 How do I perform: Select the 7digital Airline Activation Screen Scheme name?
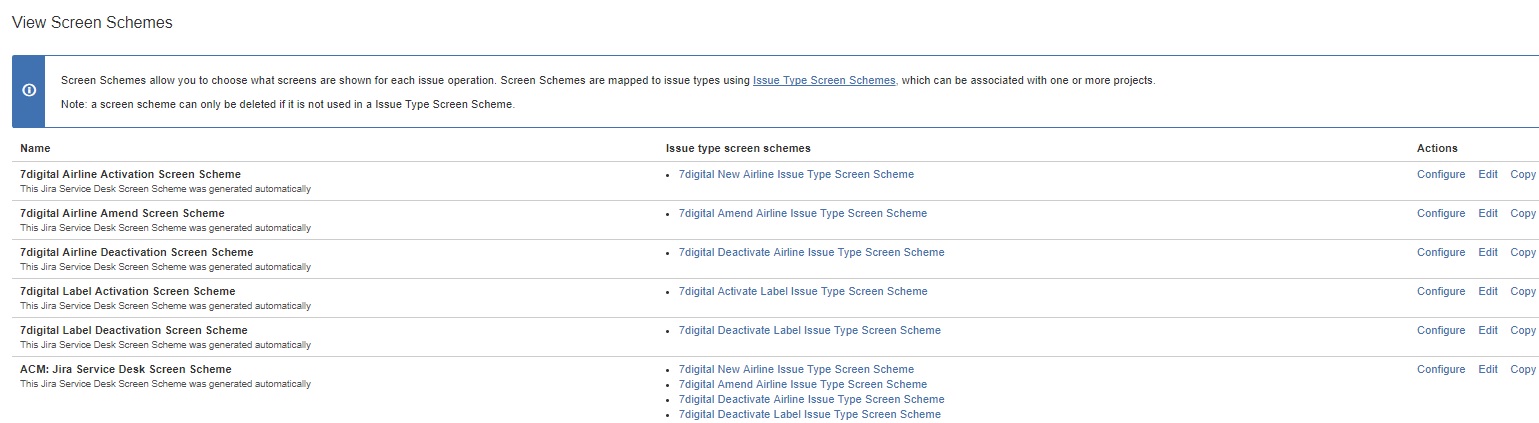130,174
